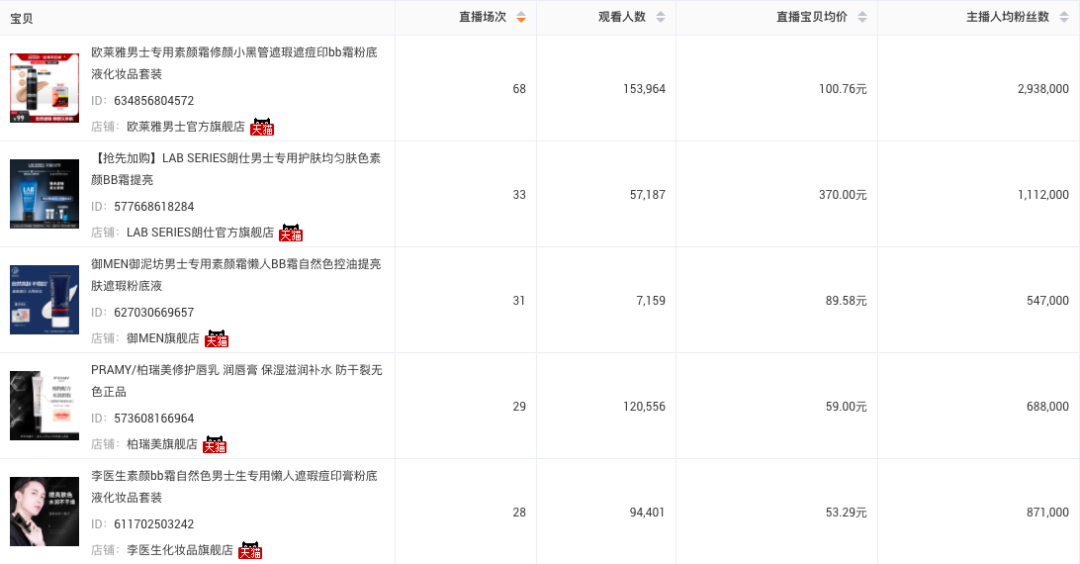1080x564 pixels.
Task: Open 欧莱雅男士素颜霜 product thumbnail
Action: point(44,88)
